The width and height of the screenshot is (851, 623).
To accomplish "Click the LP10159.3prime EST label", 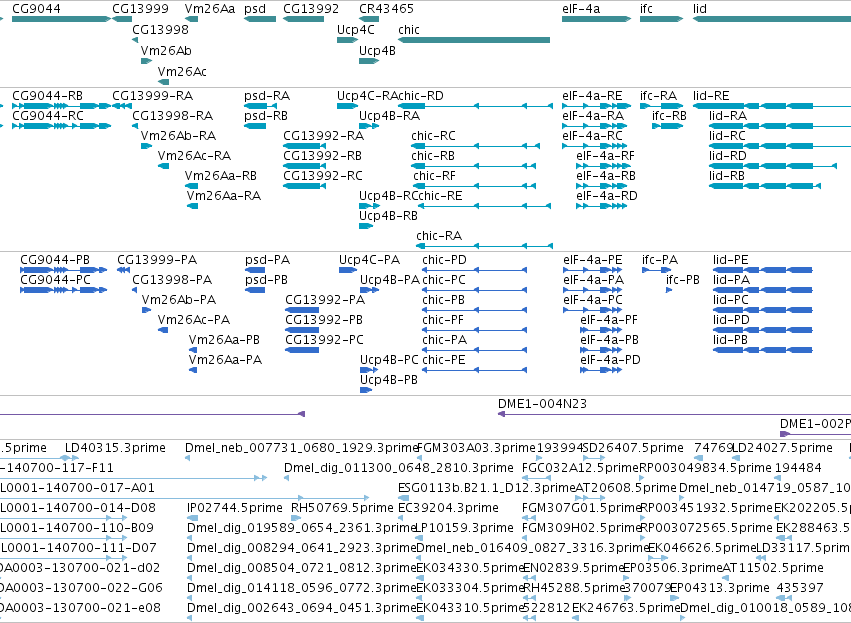I will tap(465, 528).
